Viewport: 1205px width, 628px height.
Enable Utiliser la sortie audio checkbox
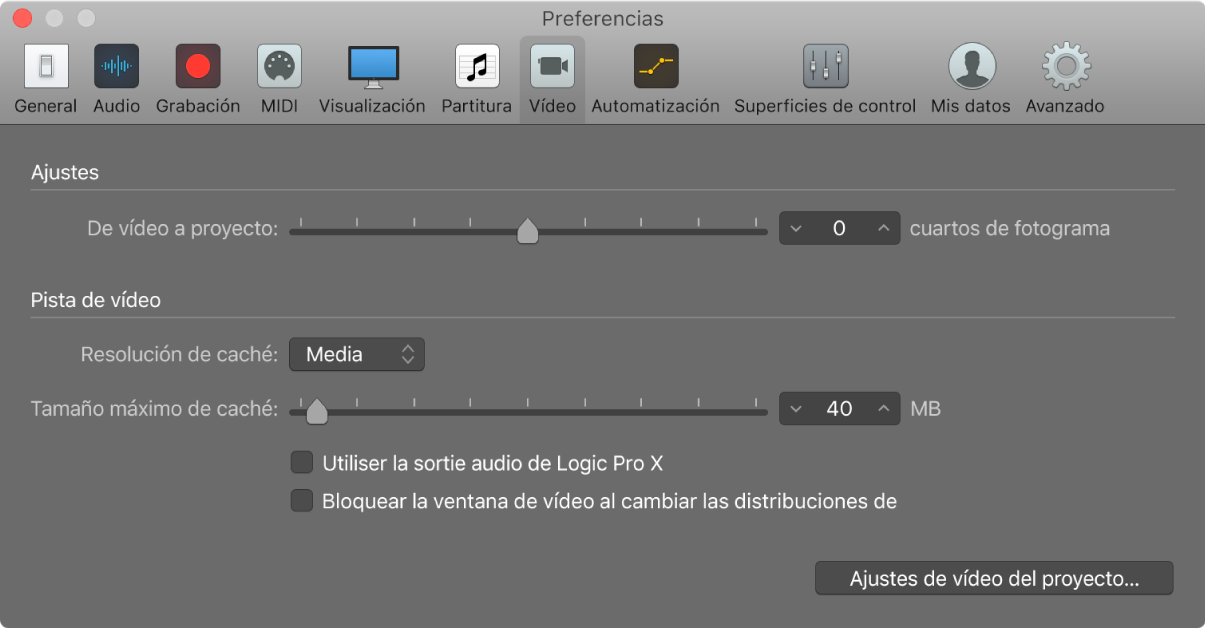tap(301, 463)
